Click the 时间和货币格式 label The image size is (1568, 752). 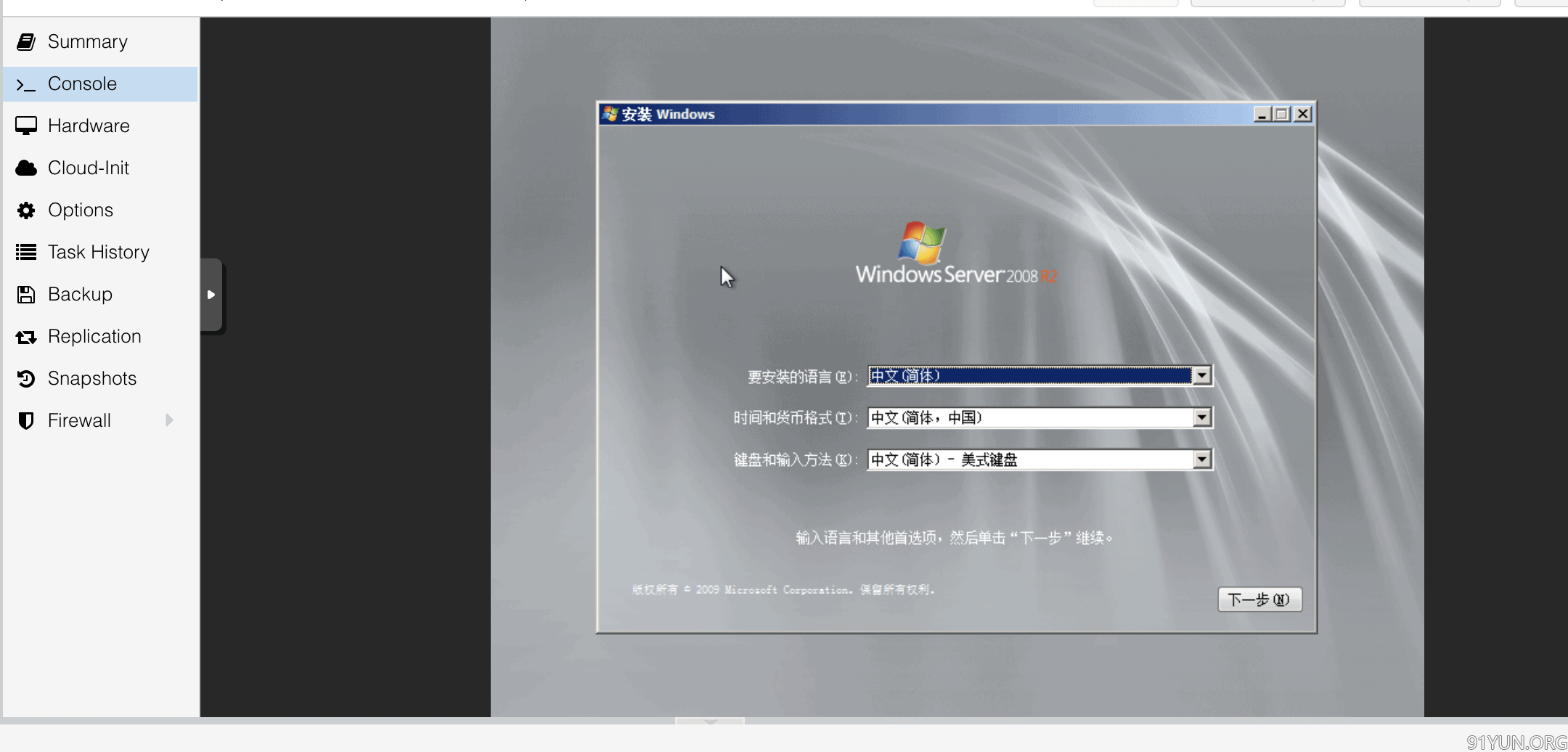click(796, 418)
